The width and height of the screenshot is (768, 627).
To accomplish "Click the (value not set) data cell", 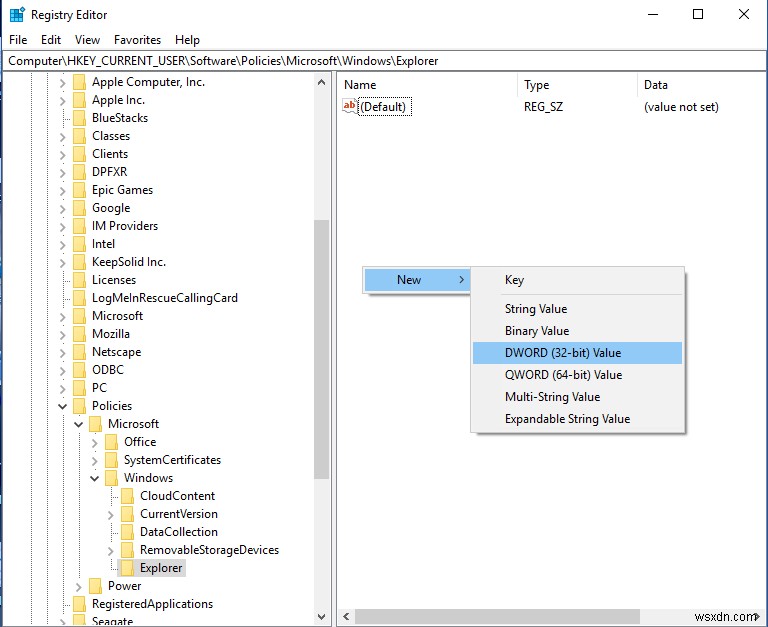I will [681, 107].
